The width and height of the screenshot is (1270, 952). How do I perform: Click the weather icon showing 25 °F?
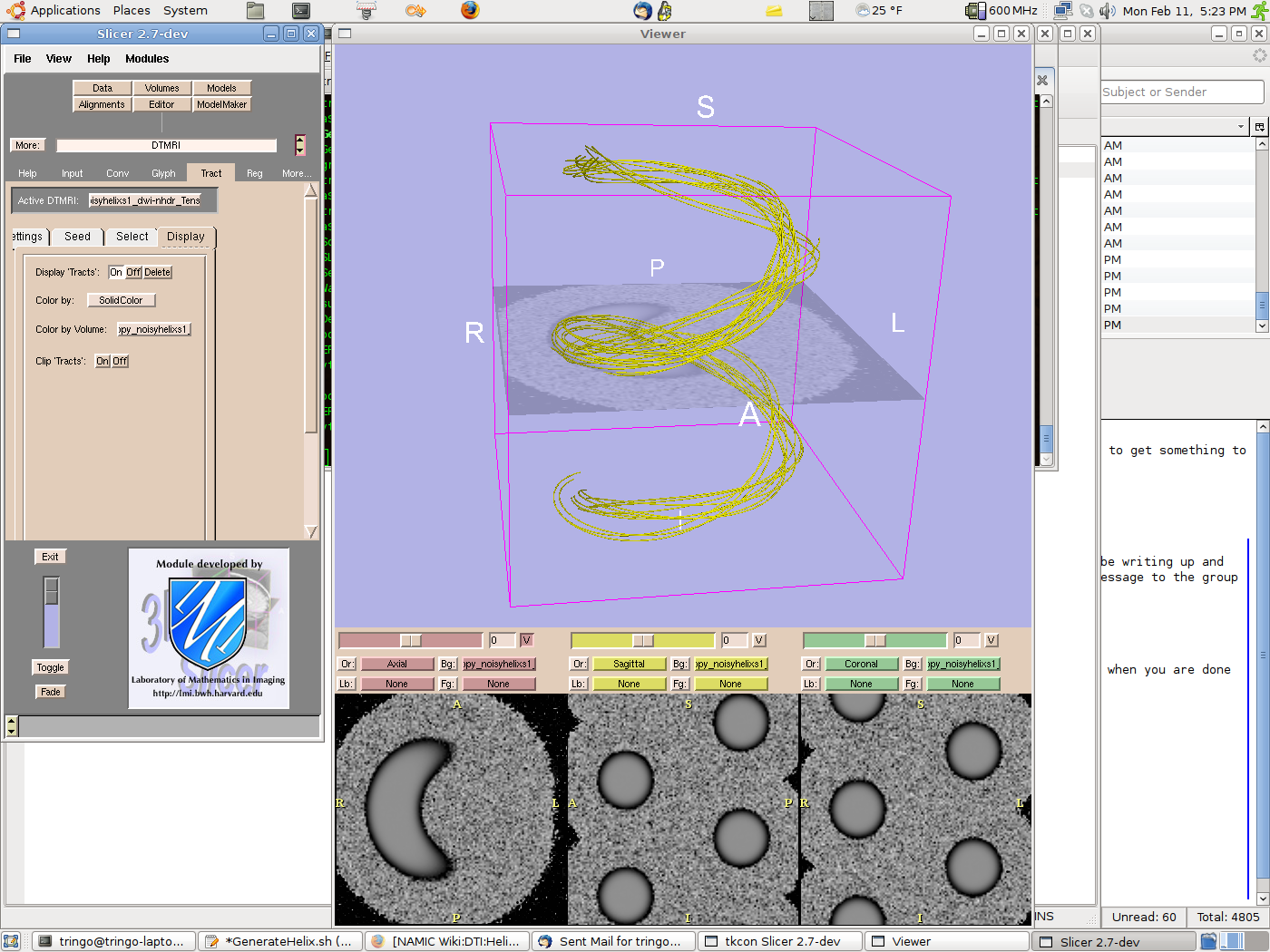863,11
